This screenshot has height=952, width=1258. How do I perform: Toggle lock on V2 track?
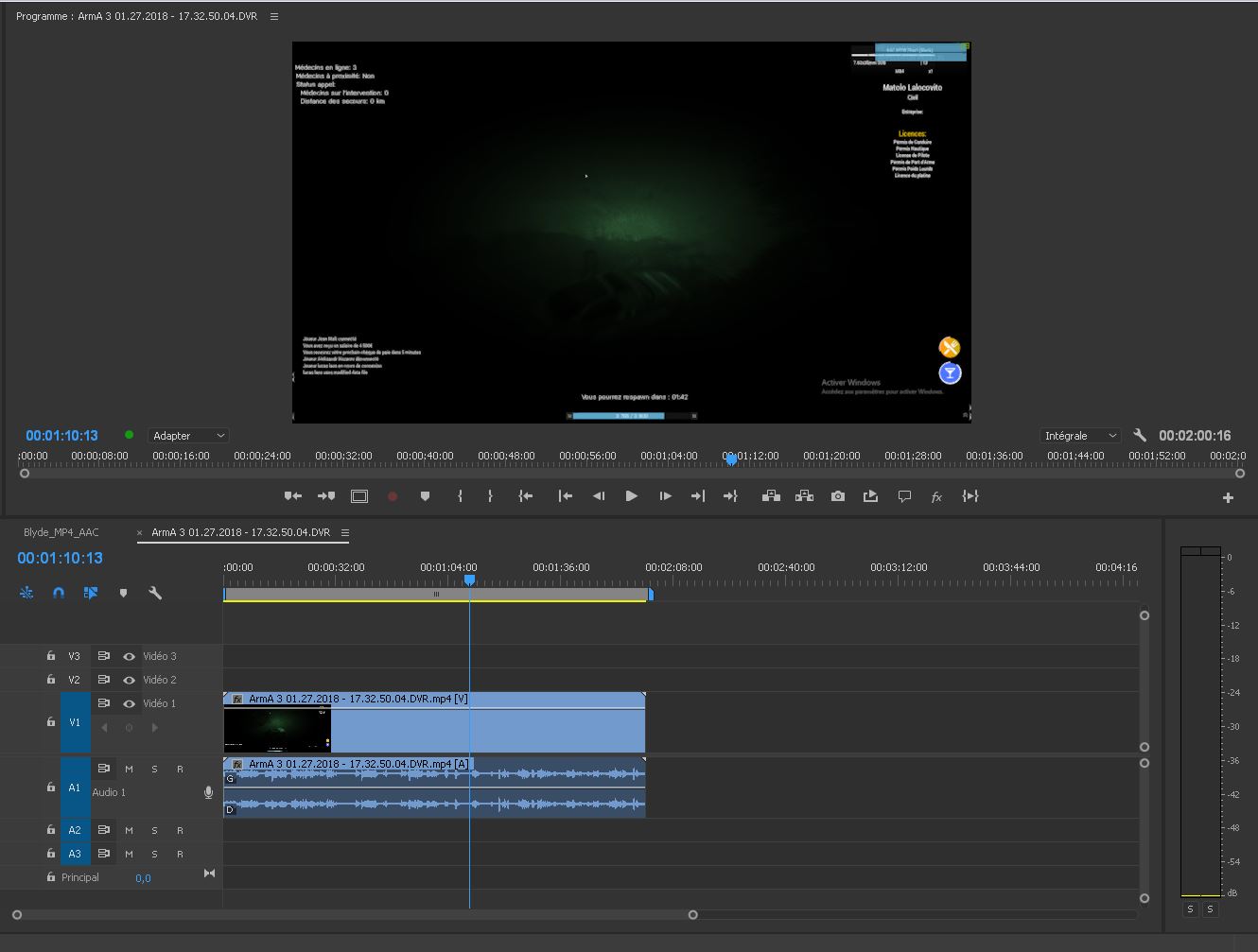(51, 680)
